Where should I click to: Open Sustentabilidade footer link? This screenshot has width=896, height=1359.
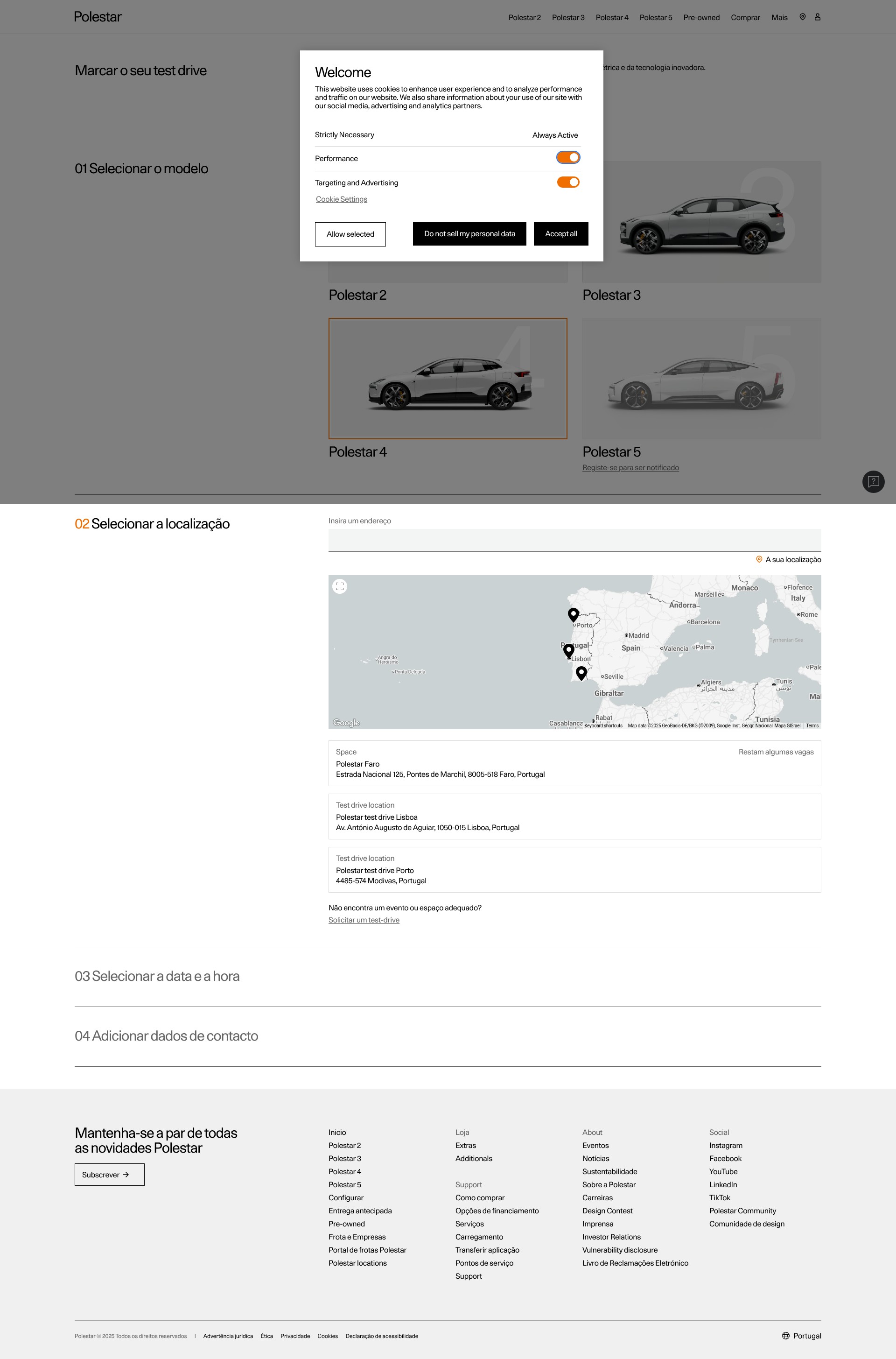[x=610, y=1171]
